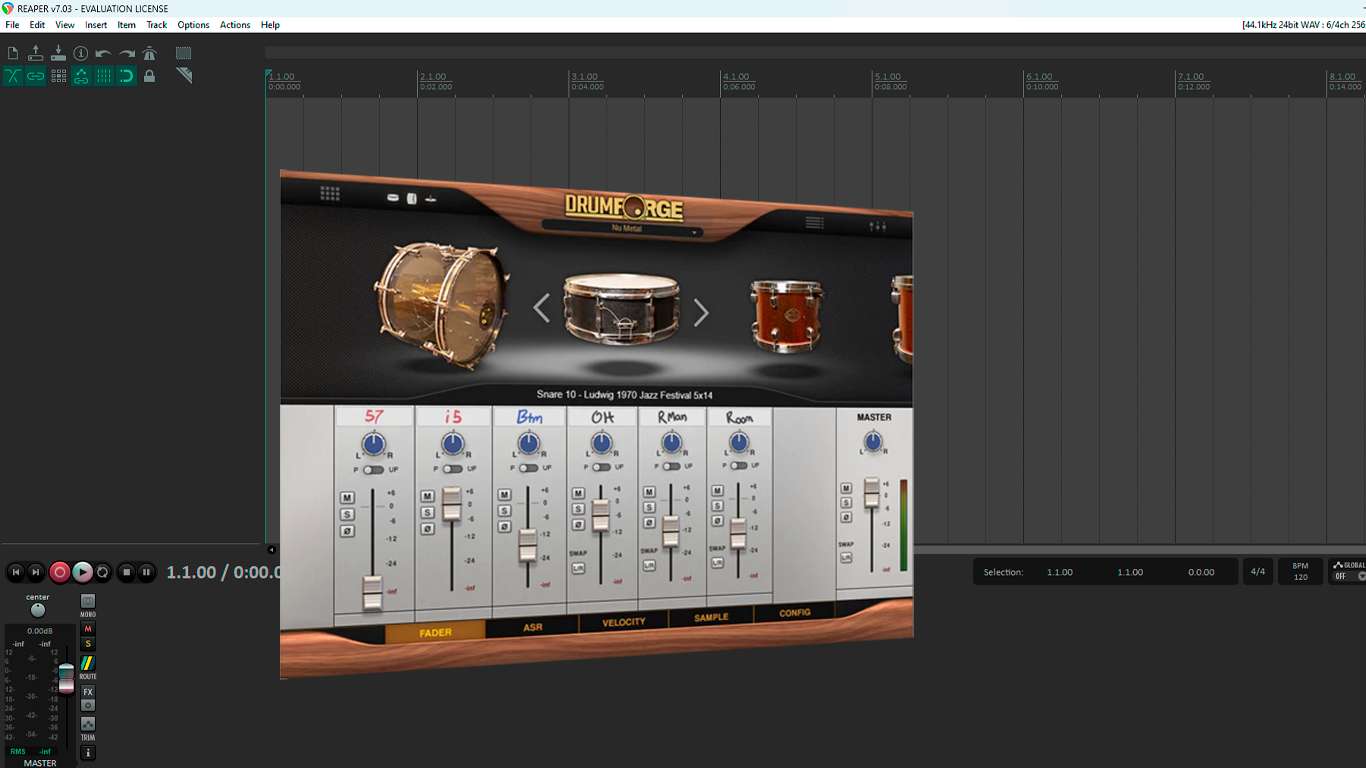Click the Undo arrow in the toolbar
Screen dimensions: 1366x768
click(104, 53)
